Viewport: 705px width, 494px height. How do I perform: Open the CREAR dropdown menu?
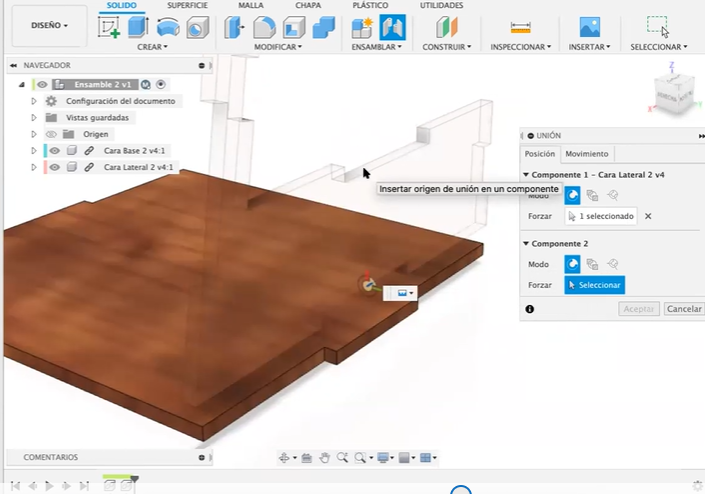pyautogui.click(x=152, y=47)
